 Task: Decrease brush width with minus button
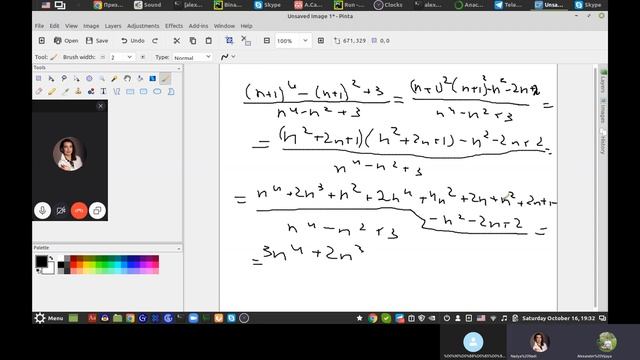tap(102, 57)
